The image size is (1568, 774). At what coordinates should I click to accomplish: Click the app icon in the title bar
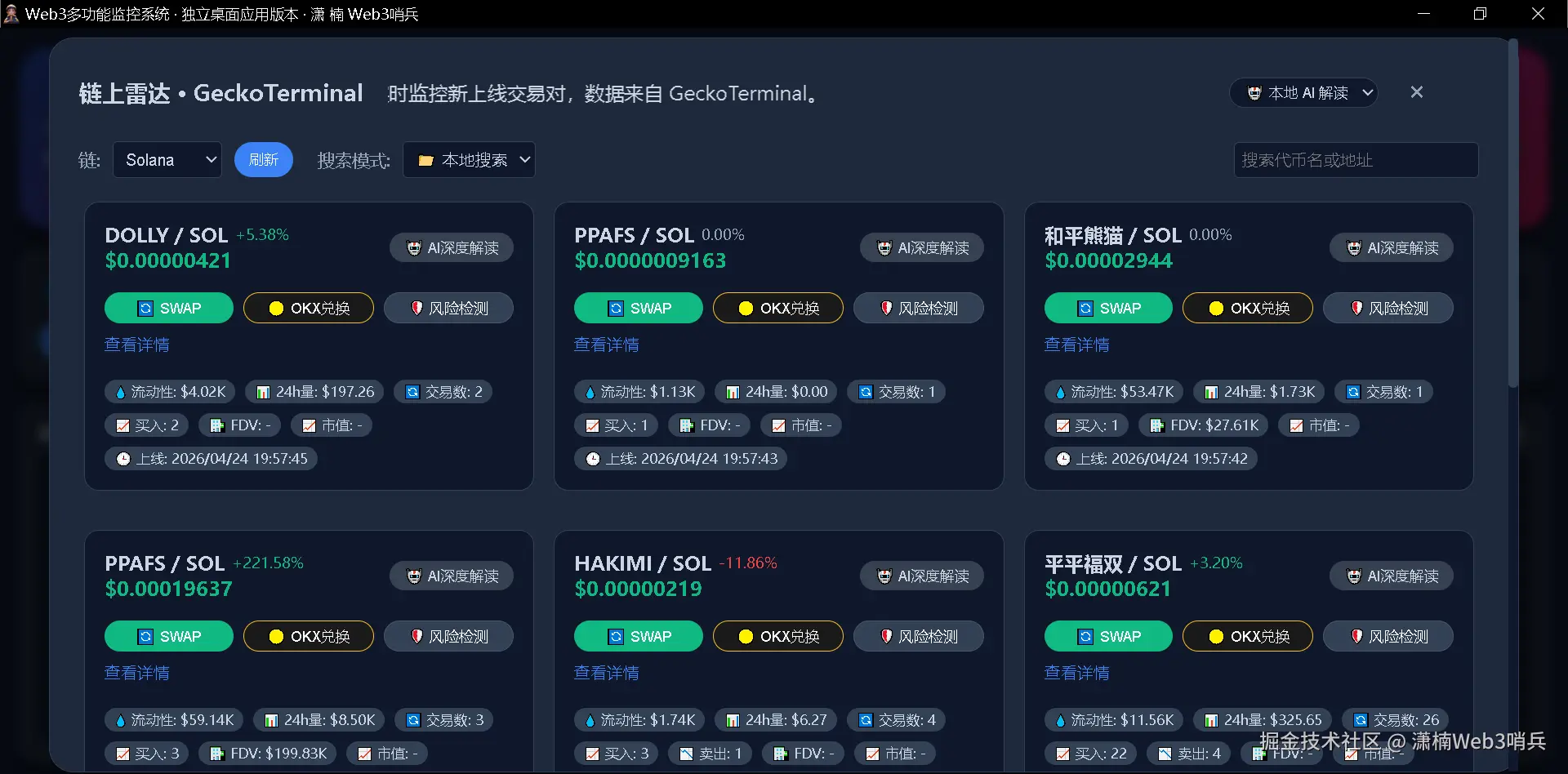[x=11, y=14]
